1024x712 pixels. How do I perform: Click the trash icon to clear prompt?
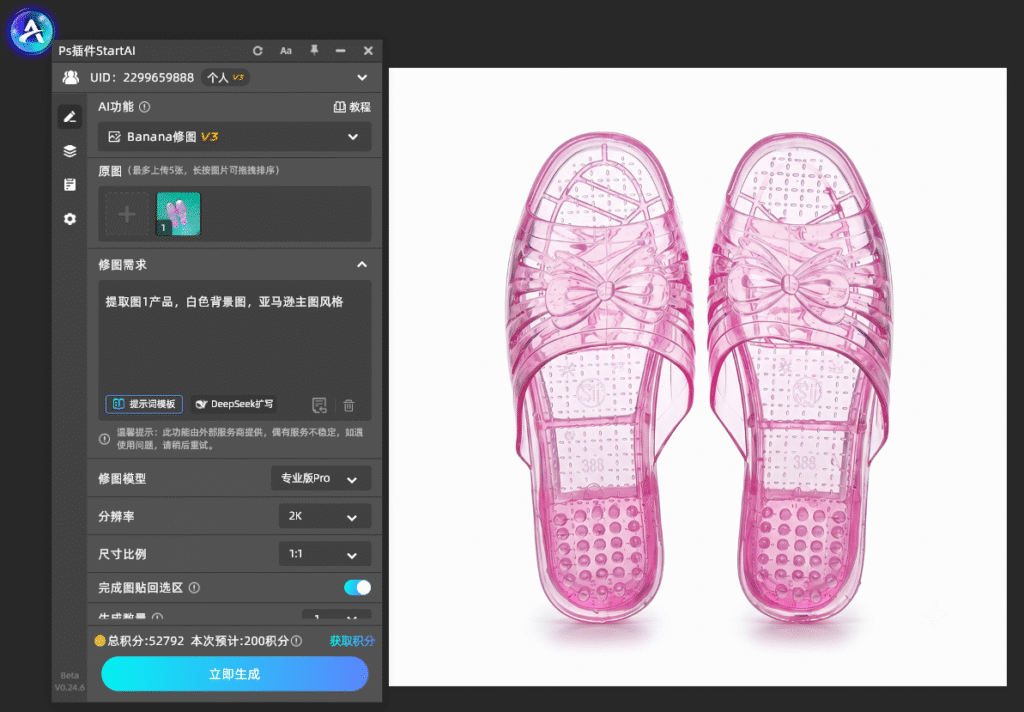tap(349, 406)
